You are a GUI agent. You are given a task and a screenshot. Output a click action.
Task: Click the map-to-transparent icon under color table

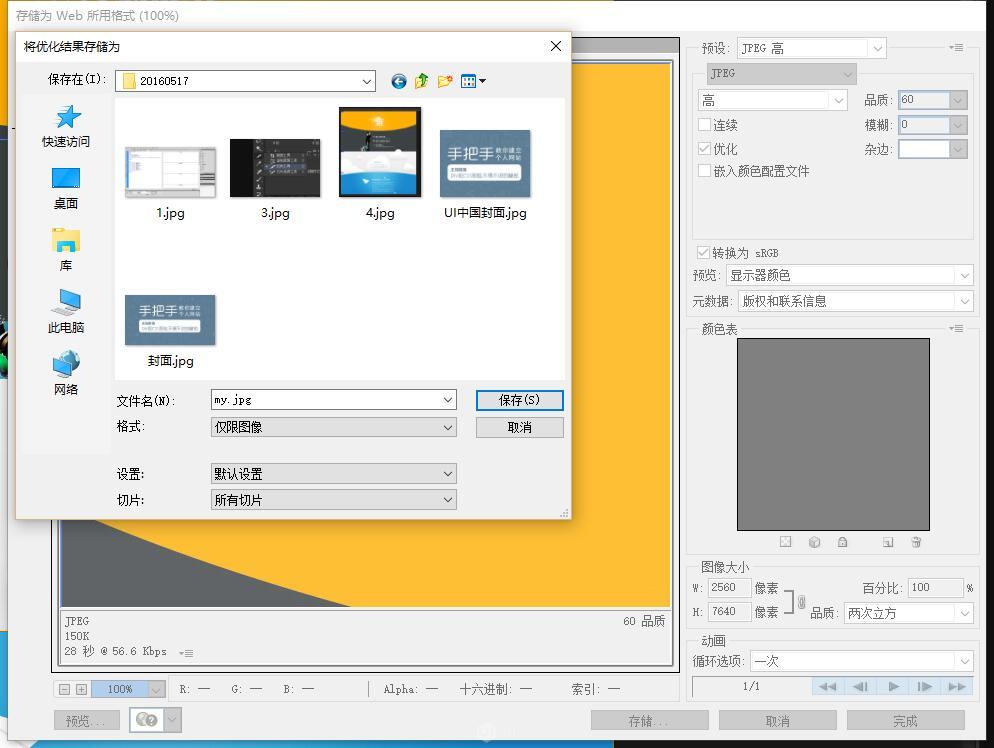tap(785, 542)
